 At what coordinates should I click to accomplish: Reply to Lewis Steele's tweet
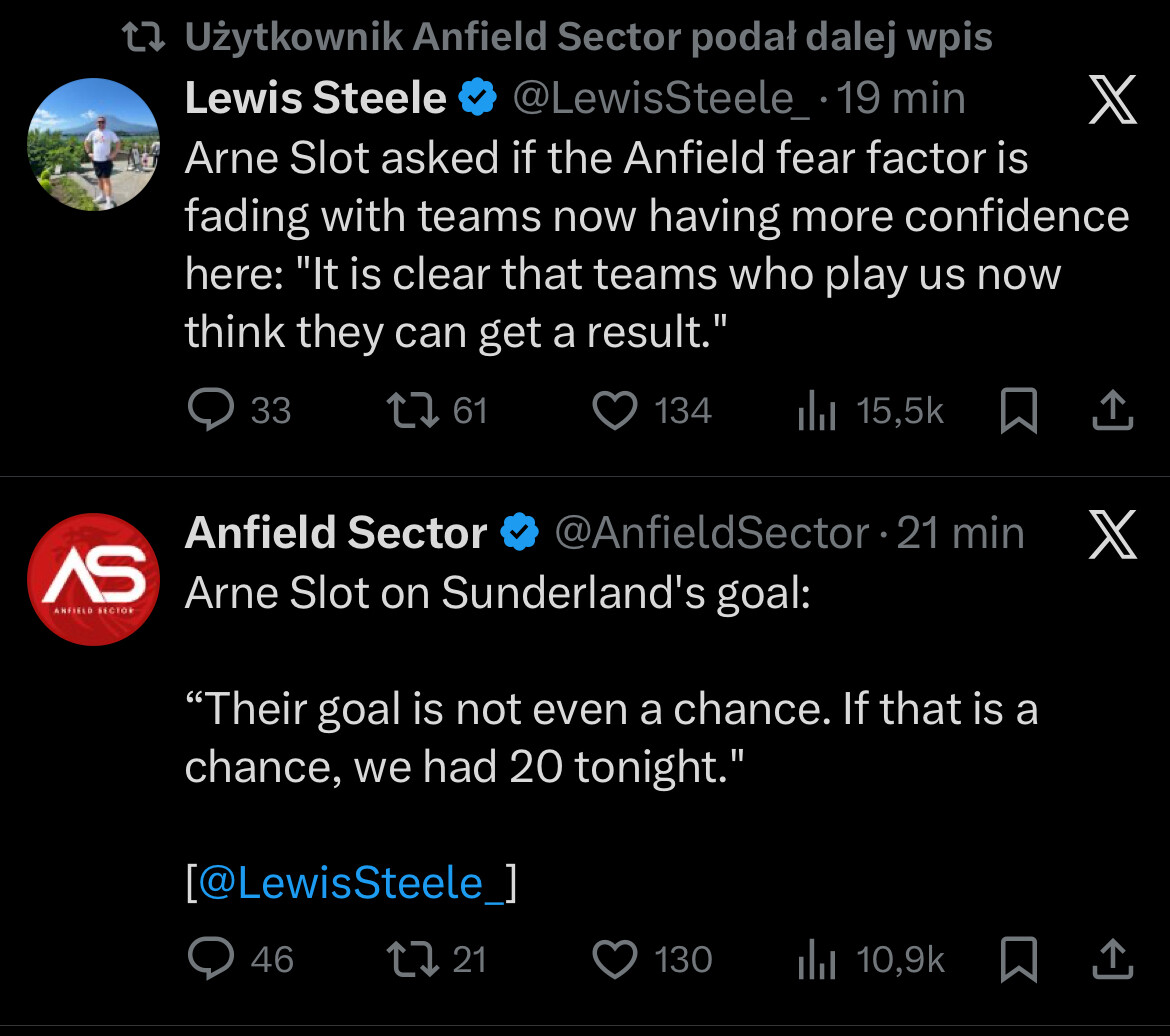coord(211,410)
